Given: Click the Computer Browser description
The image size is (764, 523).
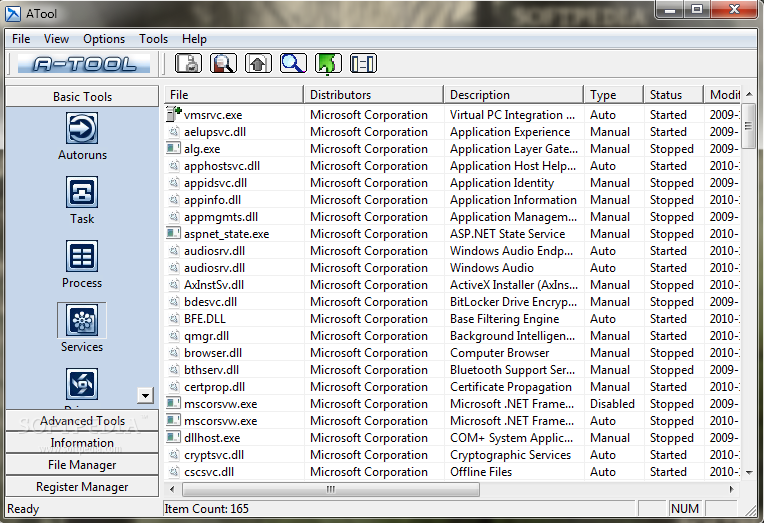Looking at the screenshot, I should tap(499, 353).
